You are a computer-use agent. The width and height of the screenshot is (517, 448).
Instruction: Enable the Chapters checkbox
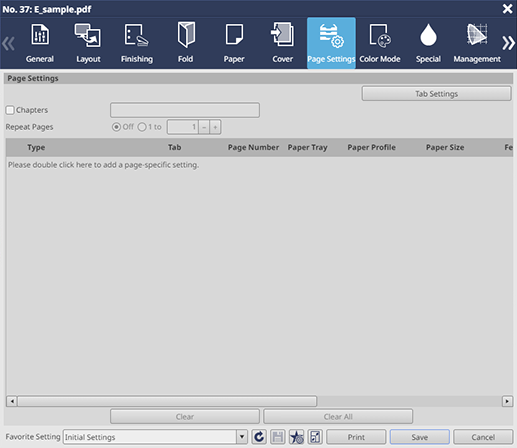coord(10,110)
